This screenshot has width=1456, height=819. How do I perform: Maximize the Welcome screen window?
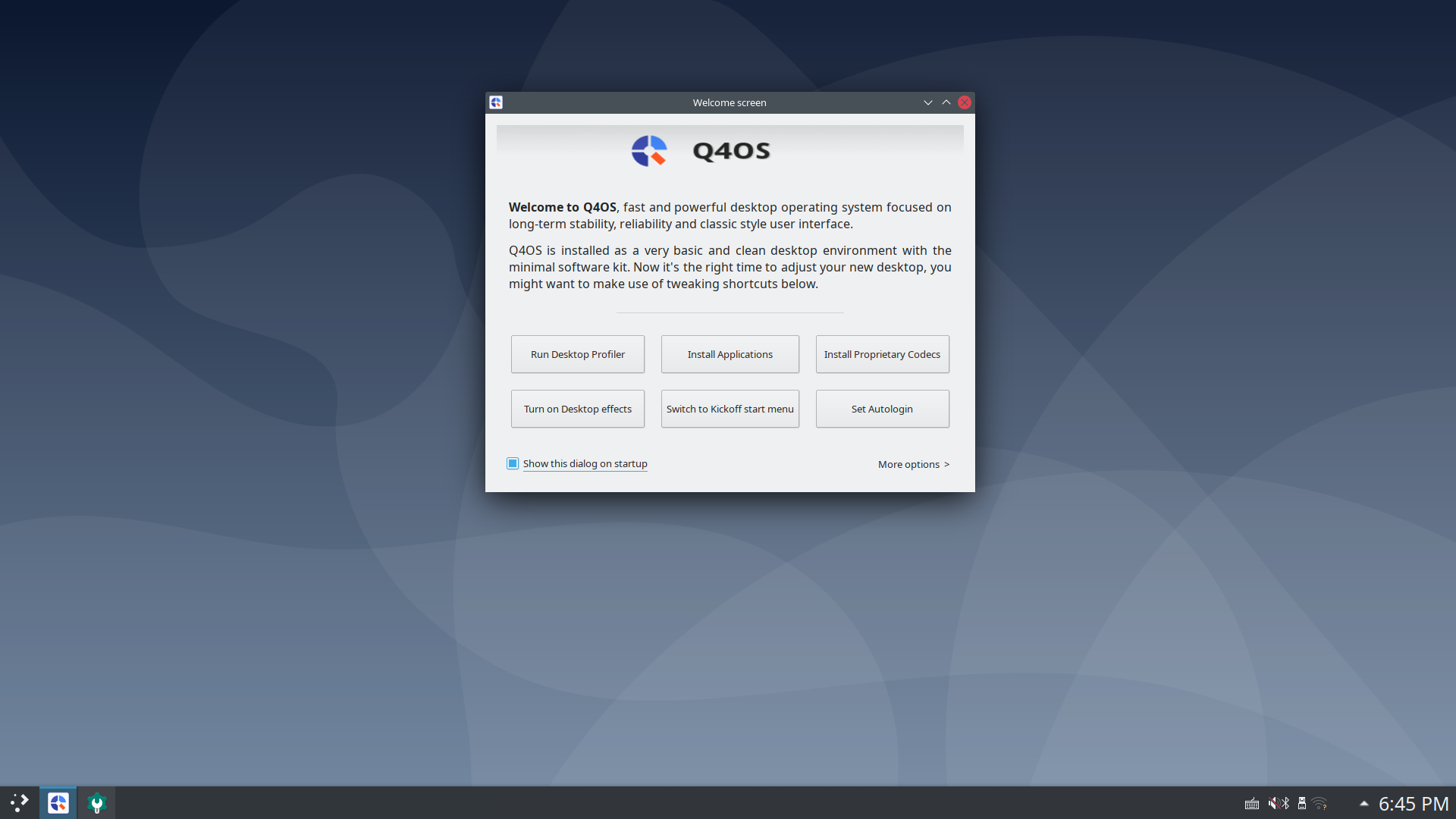[x=946, y=102]
